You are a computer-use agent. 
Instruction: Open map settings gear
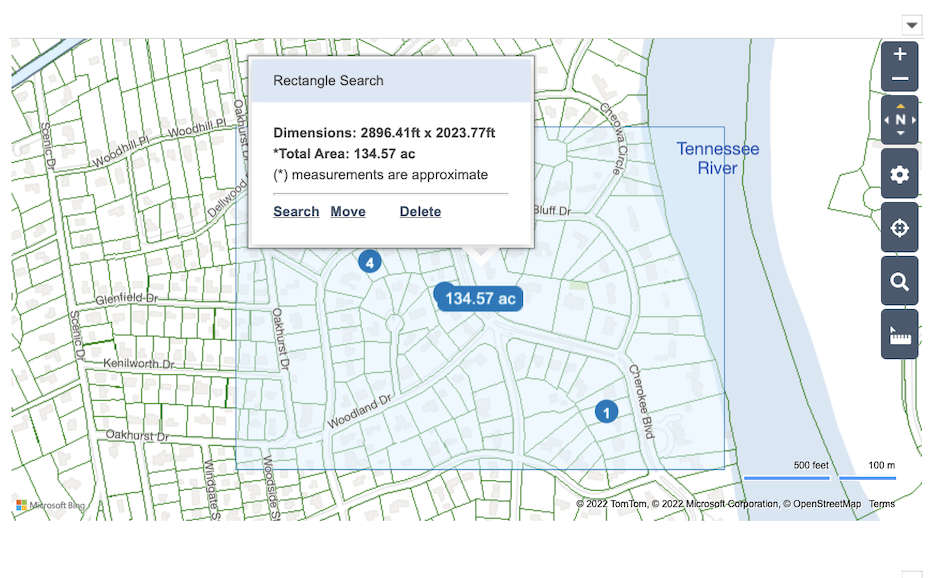coord(899,175)
